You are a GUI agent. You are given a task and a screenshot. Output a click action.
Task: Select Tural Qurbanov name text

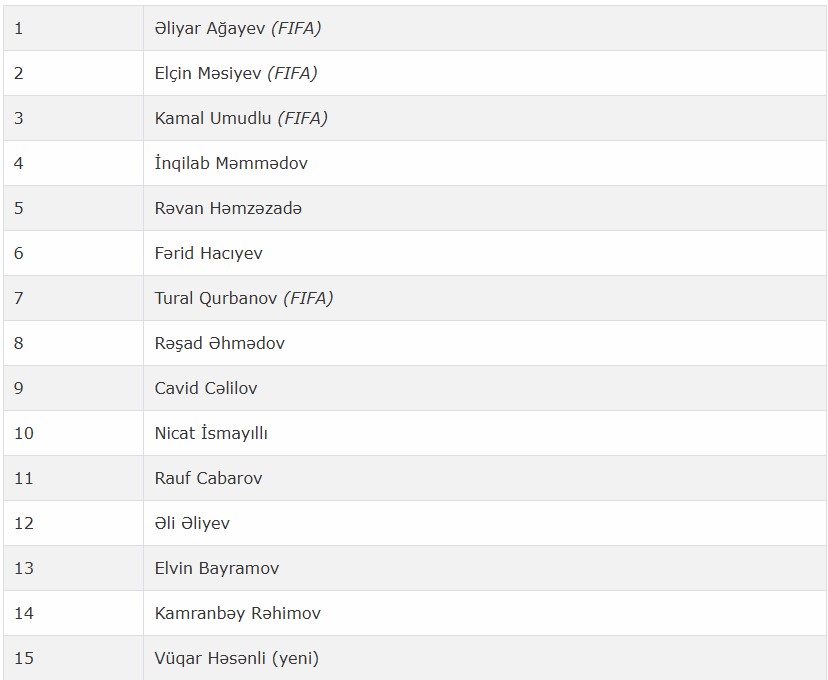(x=215, y=298)
